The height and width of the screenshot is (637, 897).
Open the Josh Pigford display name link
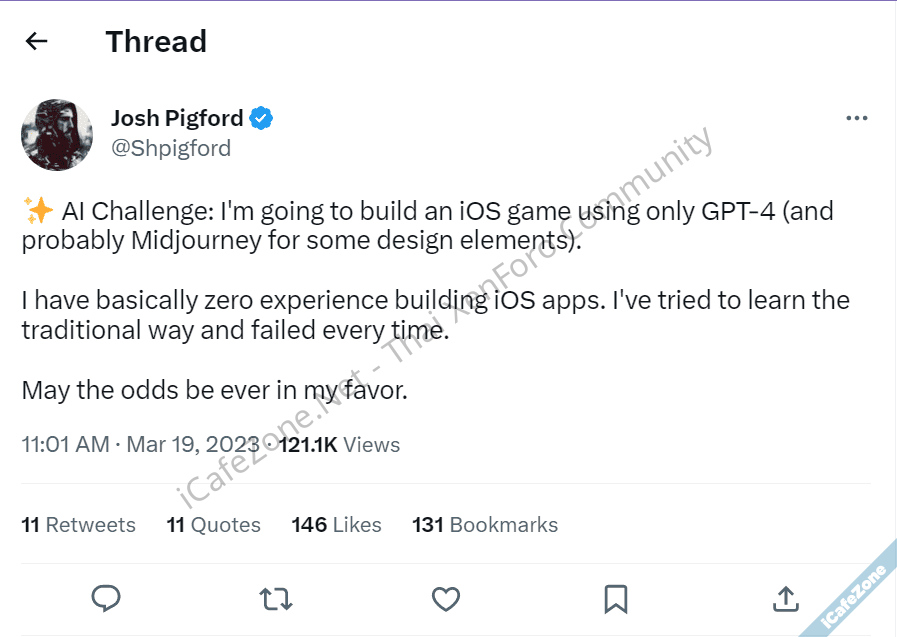177,118
